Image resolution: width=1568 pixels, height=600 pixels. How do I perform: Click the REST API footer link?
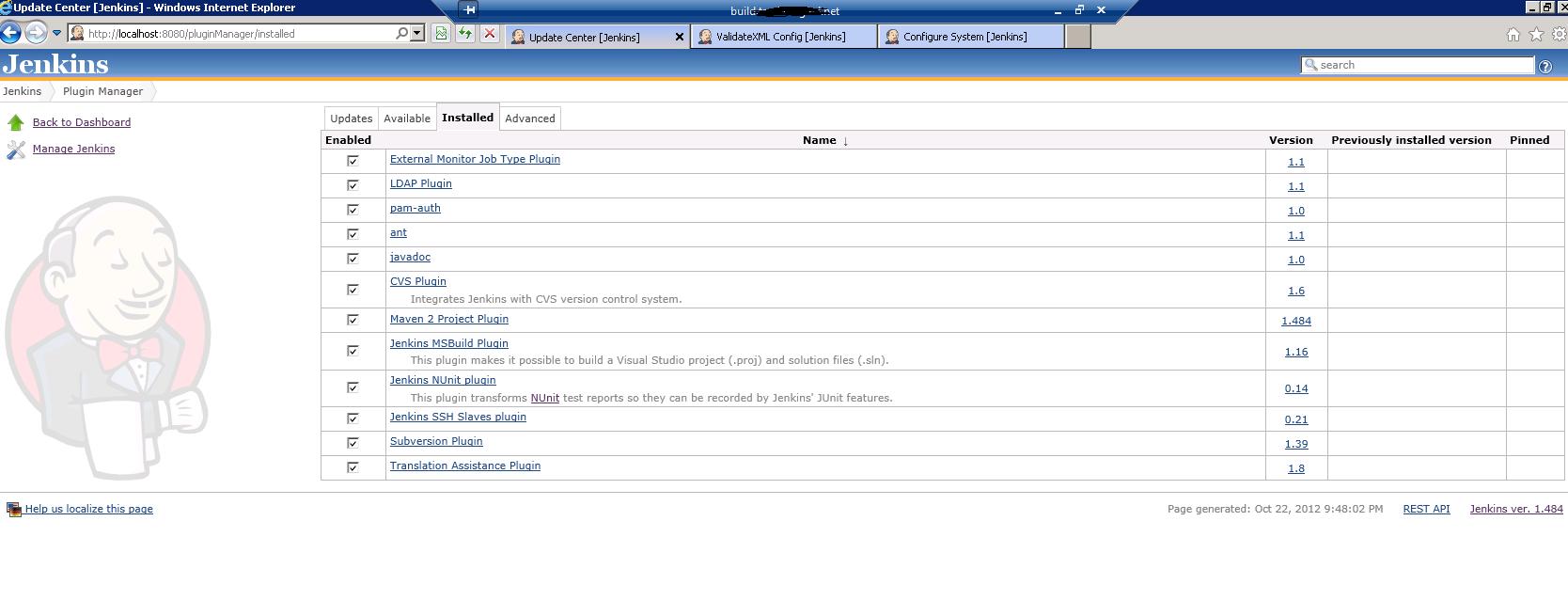coord(1426,509)
